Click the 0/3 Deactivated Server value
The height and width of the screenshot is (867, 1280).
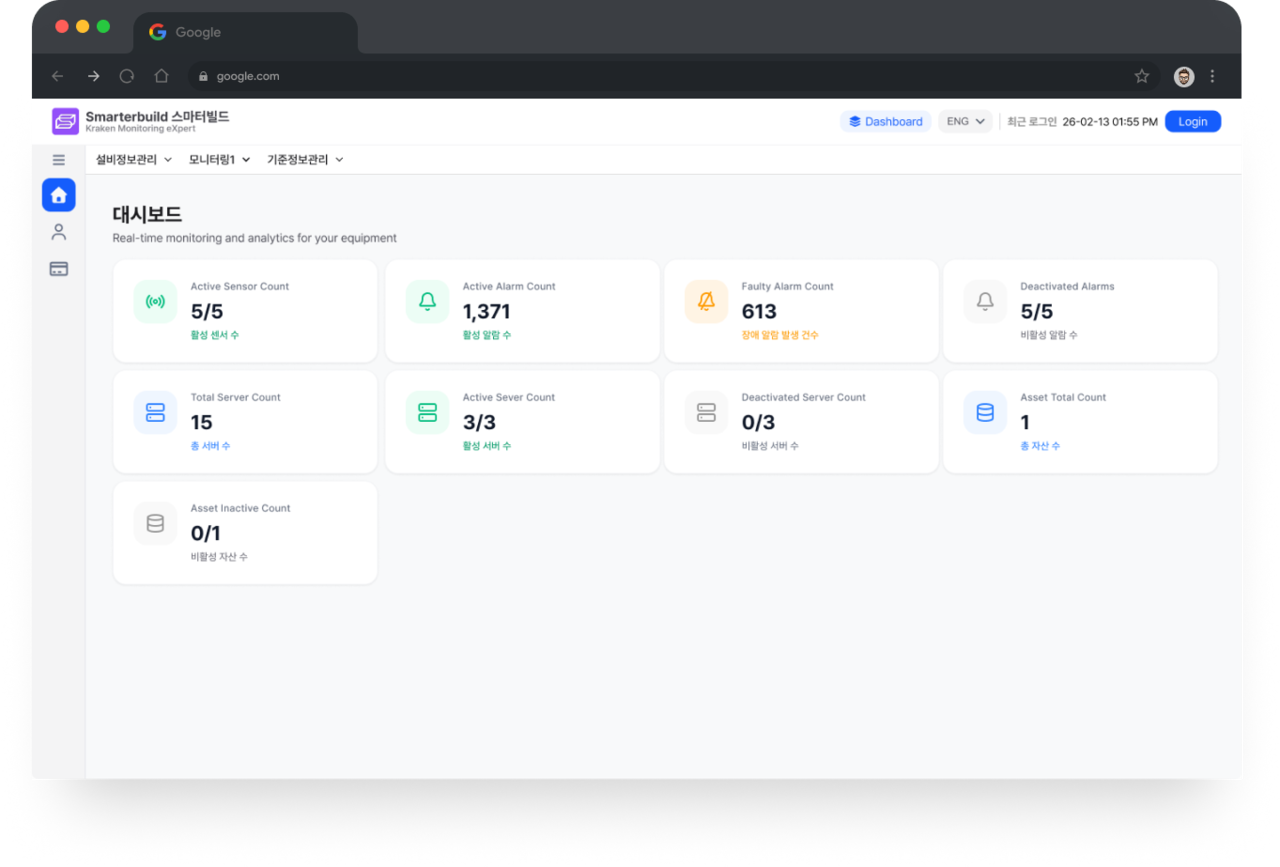758,423
